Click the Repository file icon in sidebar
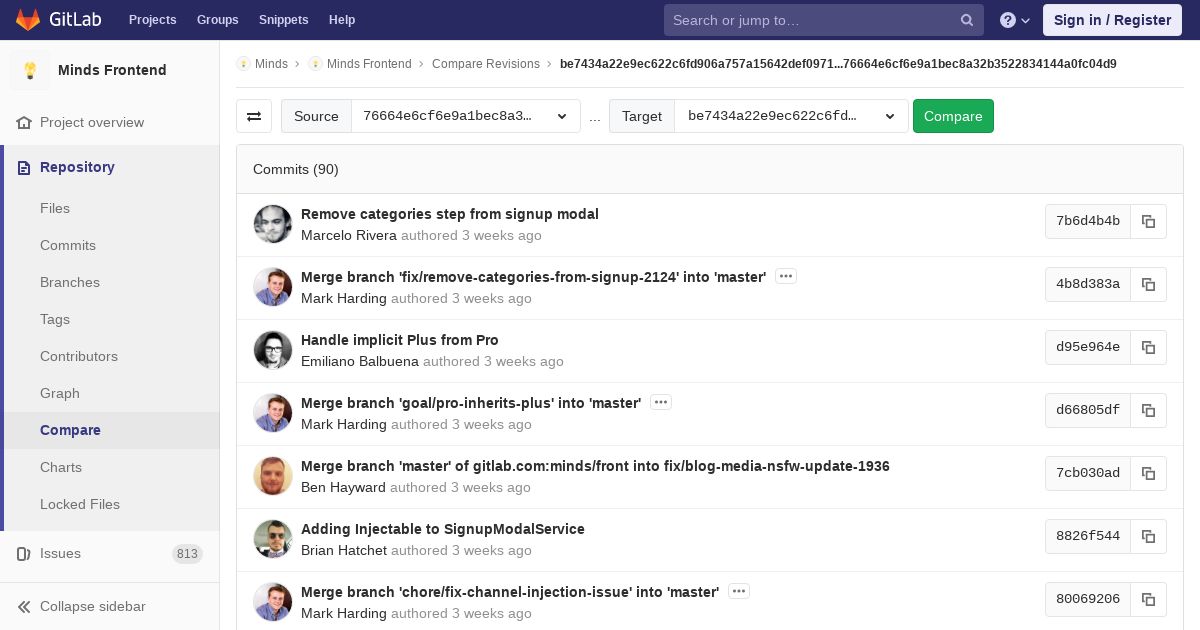 24,167
